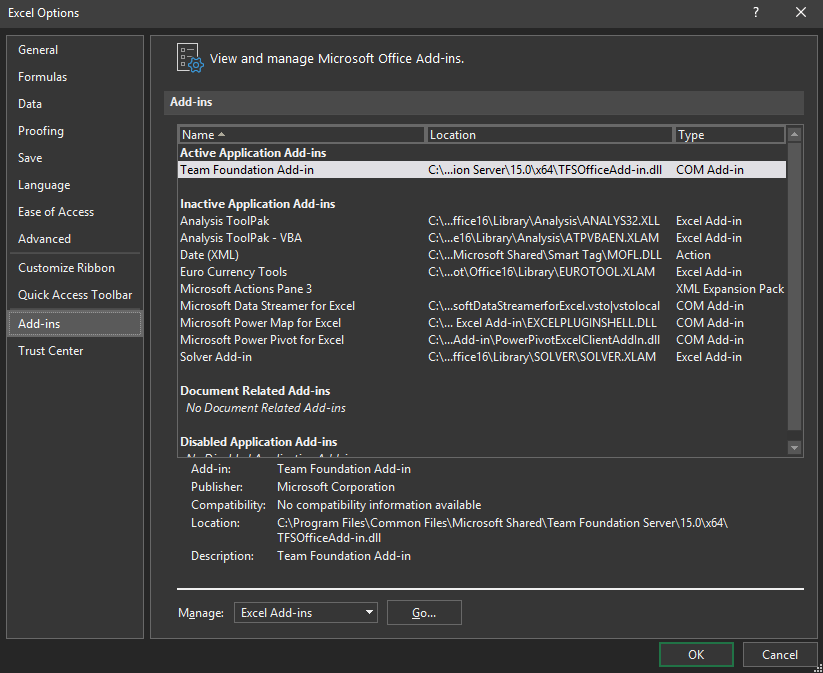Confirm with the OK button
823x673 pixels.
tap(696, 655)
